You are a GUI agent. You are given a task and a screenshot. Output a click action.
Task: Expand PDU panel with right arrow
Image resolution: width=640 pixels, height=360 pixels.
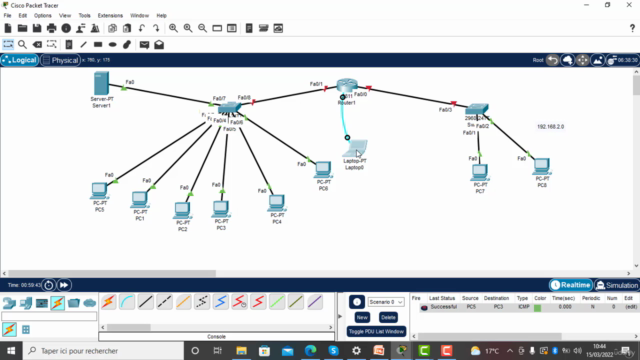coord(340,316)
